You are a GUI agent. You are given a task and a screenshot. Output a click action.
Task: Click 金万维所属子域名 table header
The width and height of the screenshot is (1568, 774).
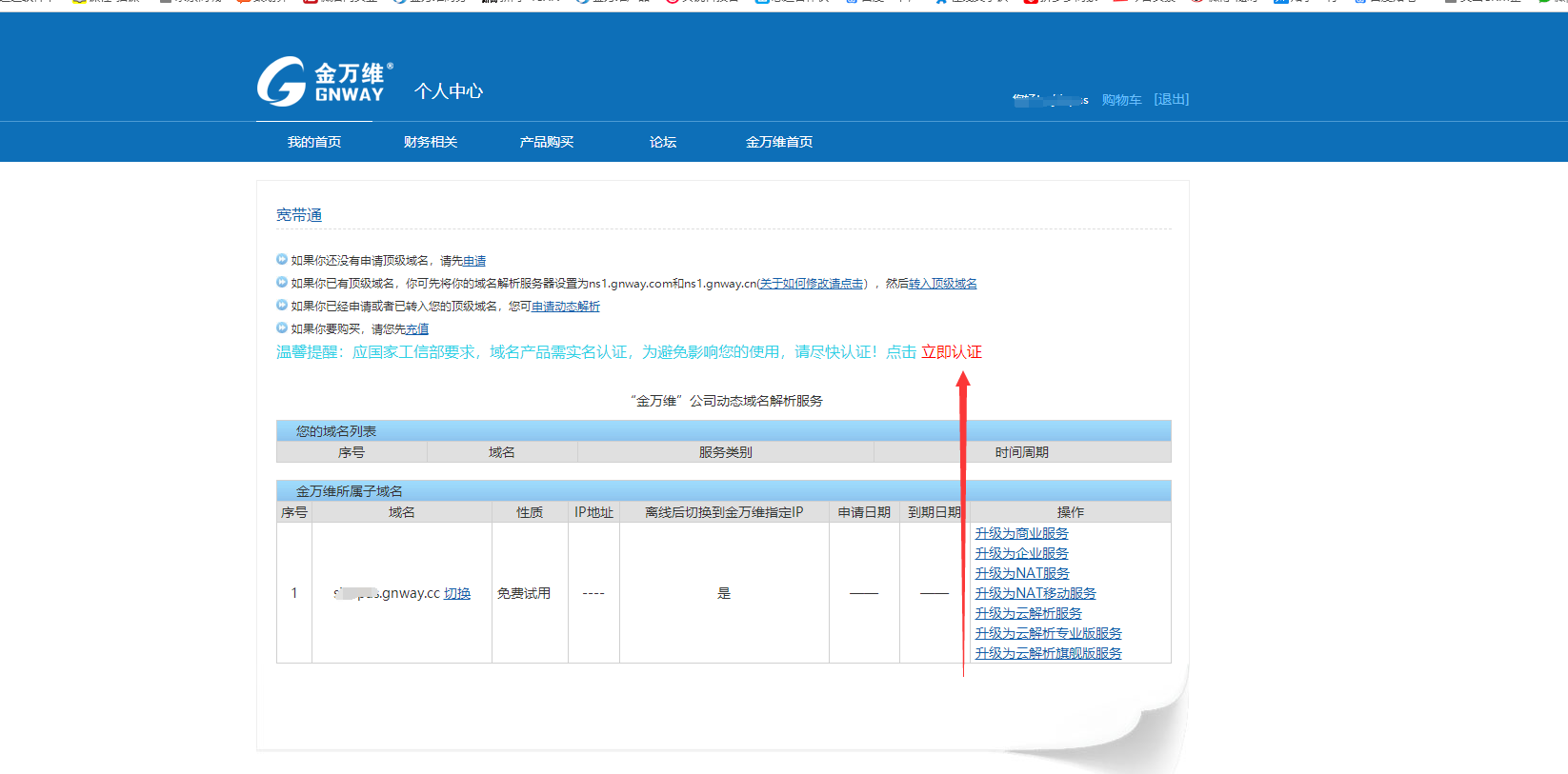[723, 491]
